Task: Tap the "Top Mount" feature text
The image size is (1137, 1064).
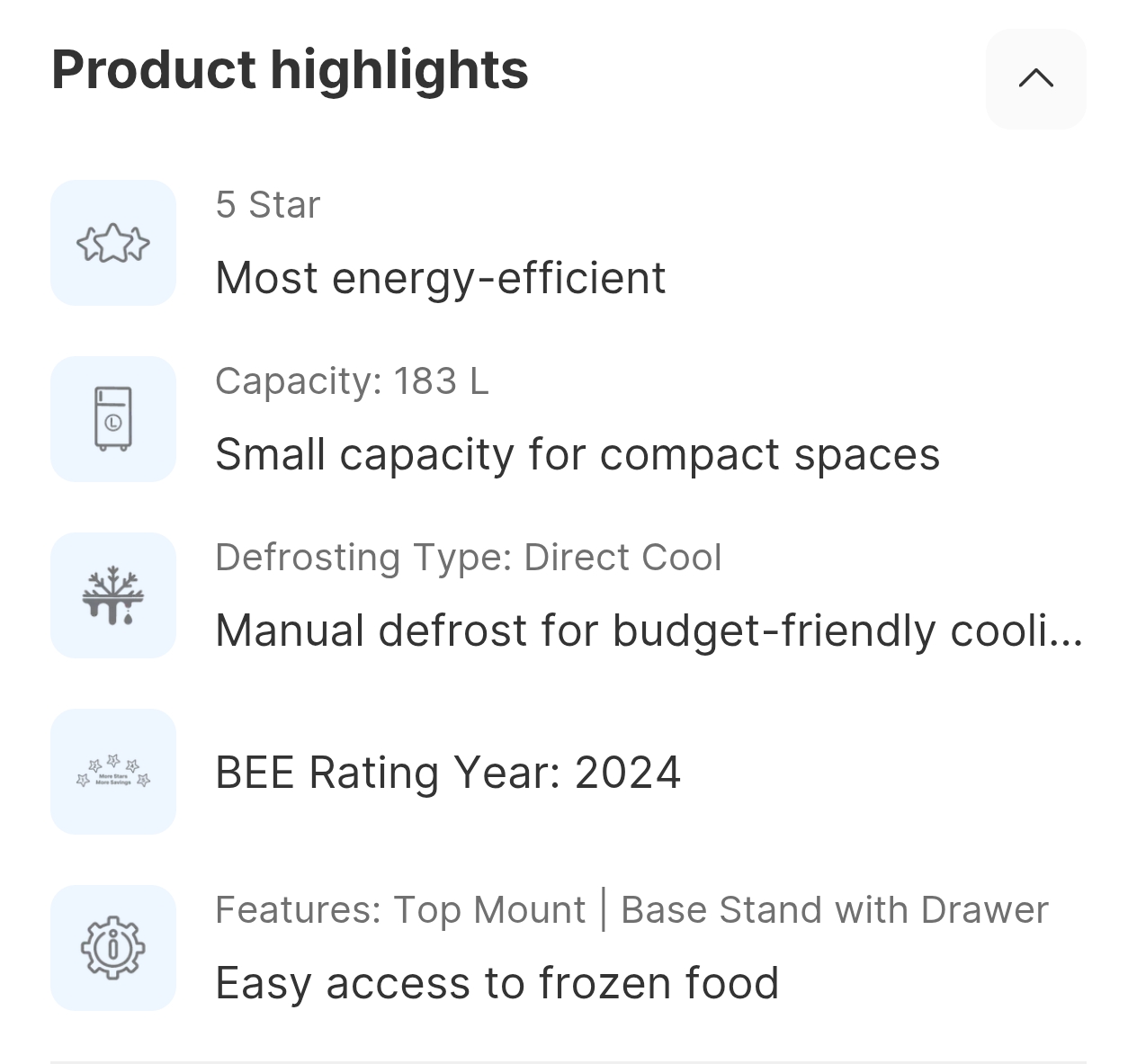Action: [x=489, y=910]
